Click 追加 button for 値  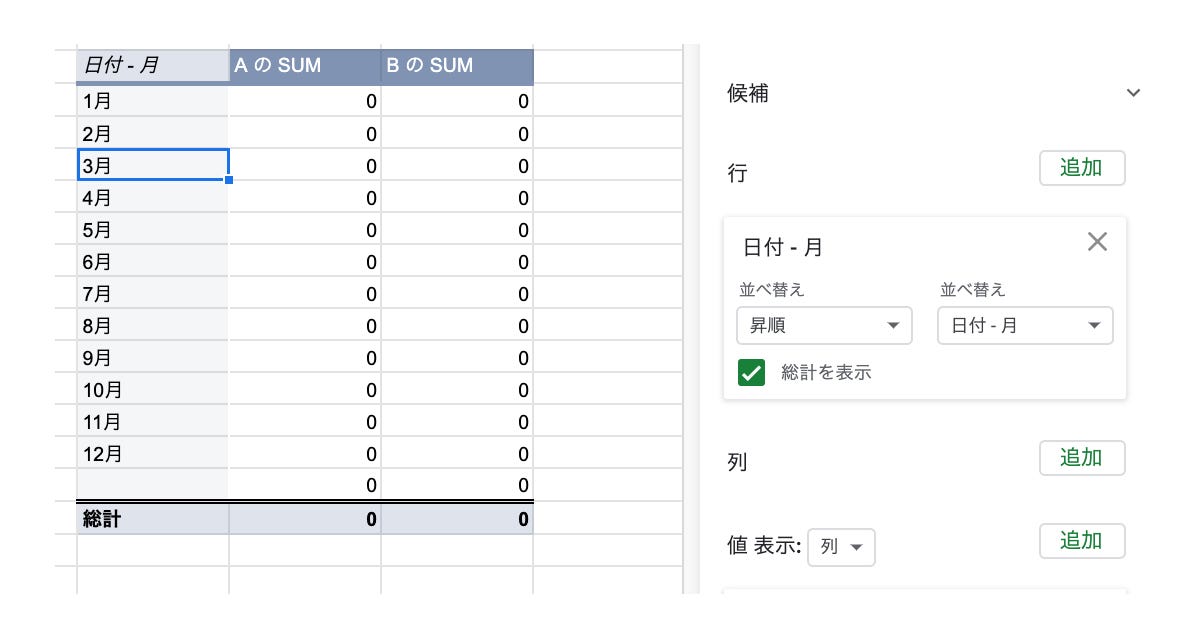tap(1082, 541)
